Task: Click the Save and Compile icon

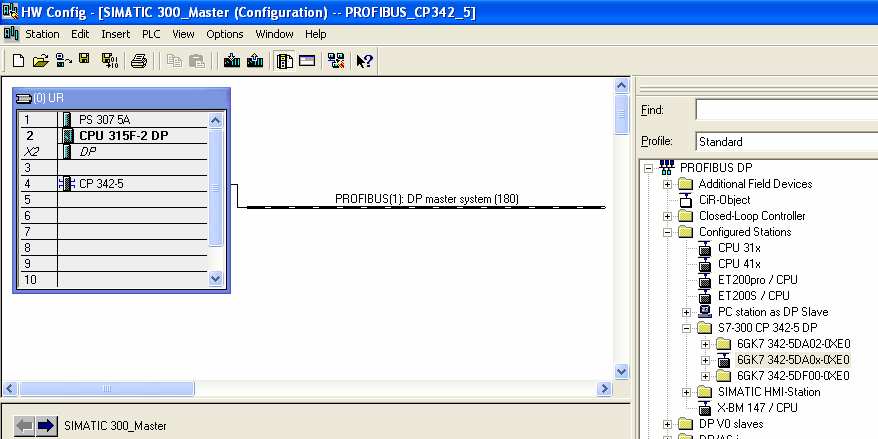Action: tap(110, 60)
